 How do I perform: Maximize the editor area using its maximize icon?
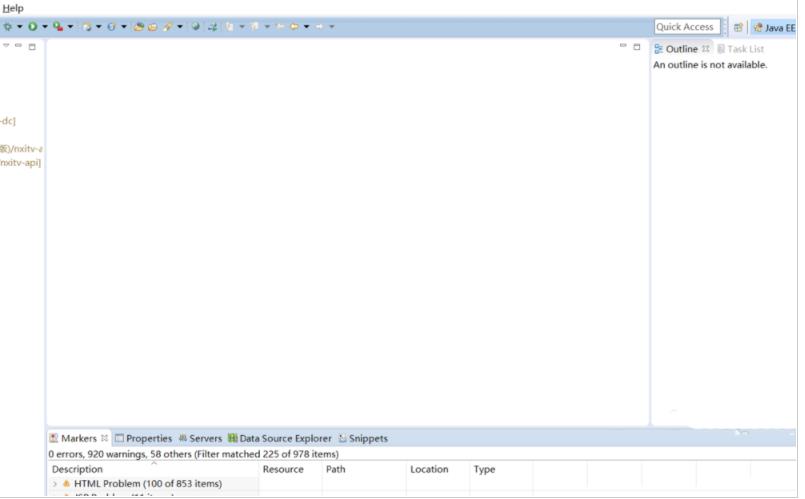(637, 46)
